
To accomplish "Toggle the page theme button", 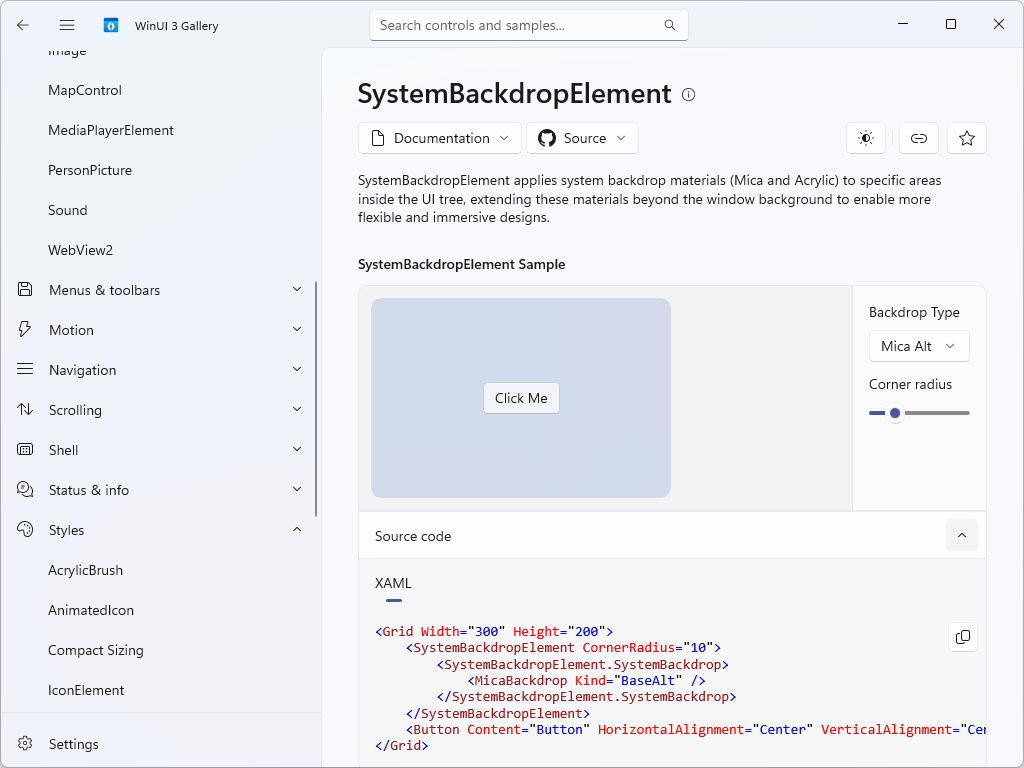I will point(866,138).
